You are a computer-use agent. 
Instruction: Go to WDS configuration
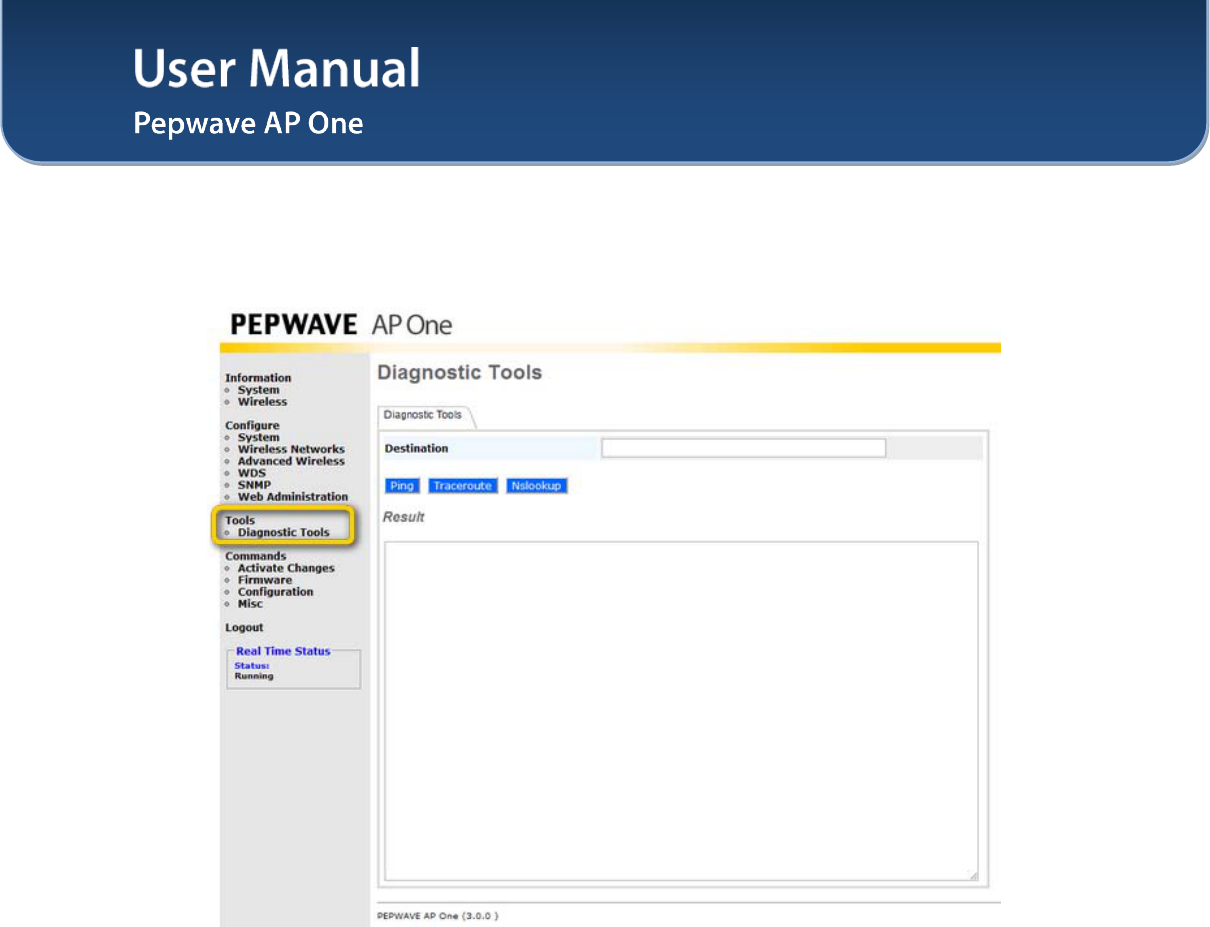pyautogui.click(x=251, y=473)
